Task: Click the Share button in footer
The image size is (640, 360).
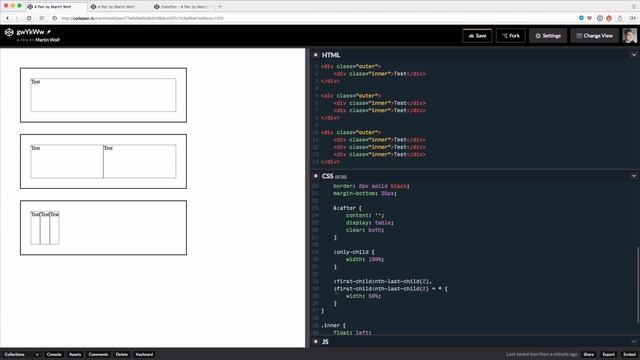Action: tap(589, 354)
